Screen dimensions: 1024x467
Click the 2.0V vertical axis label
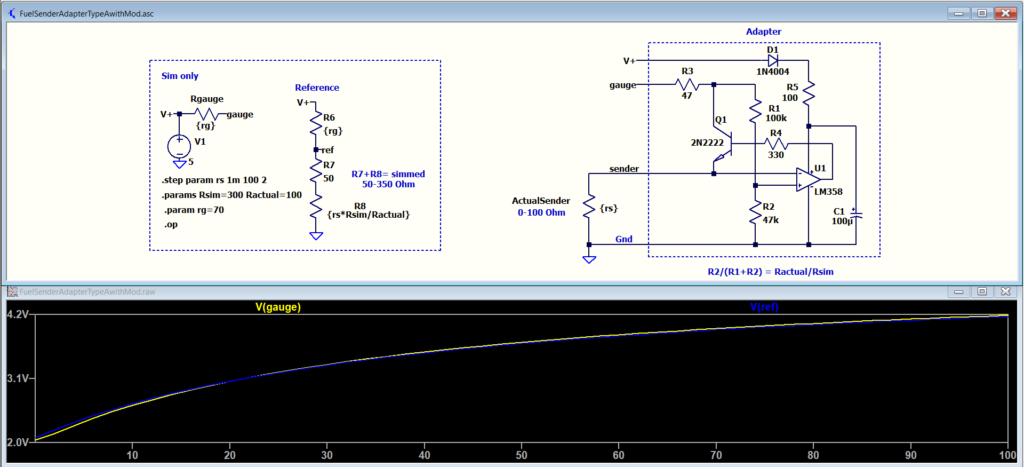(x=18, y=442)
